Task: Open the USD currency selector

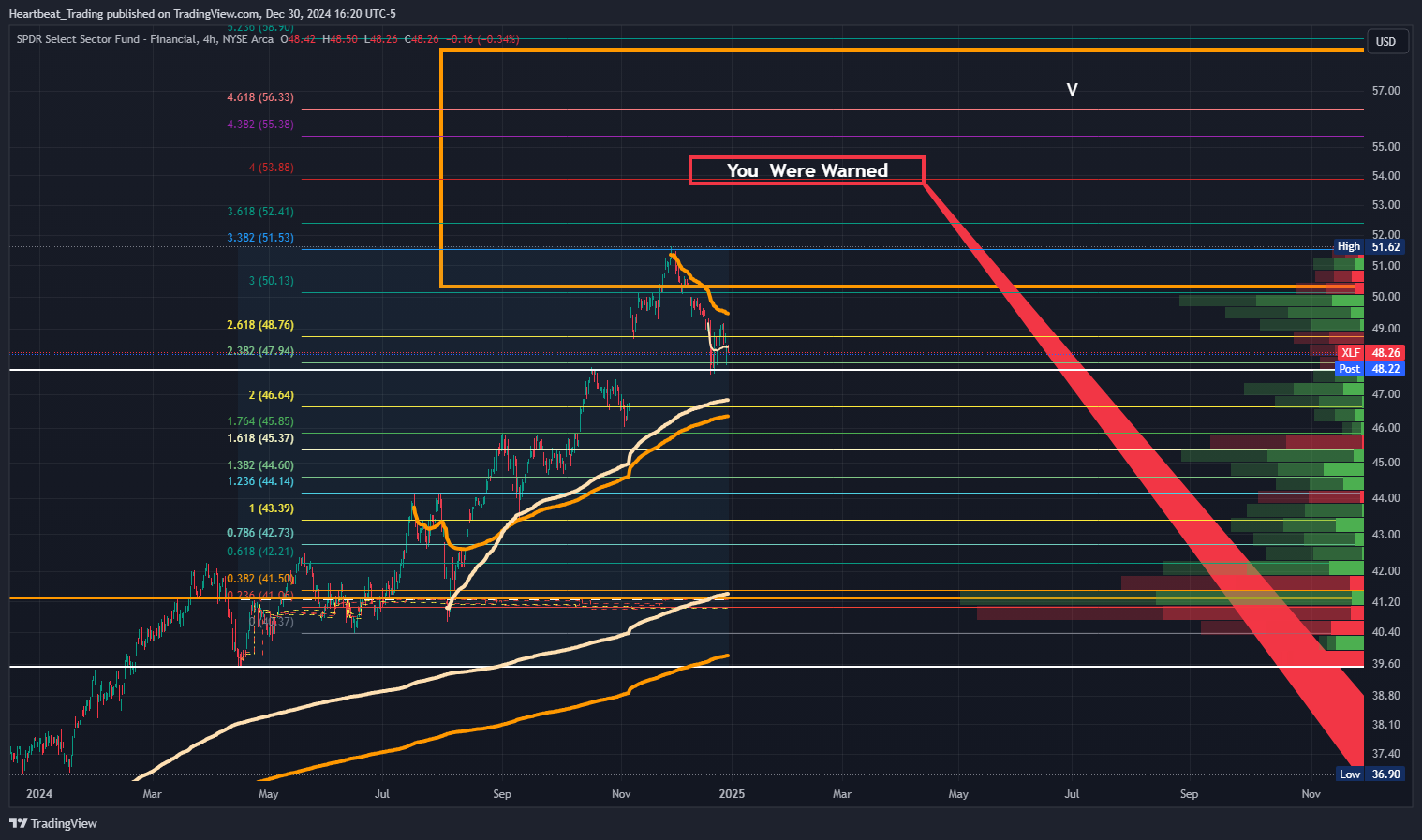Action: (x=1385, y=42)
